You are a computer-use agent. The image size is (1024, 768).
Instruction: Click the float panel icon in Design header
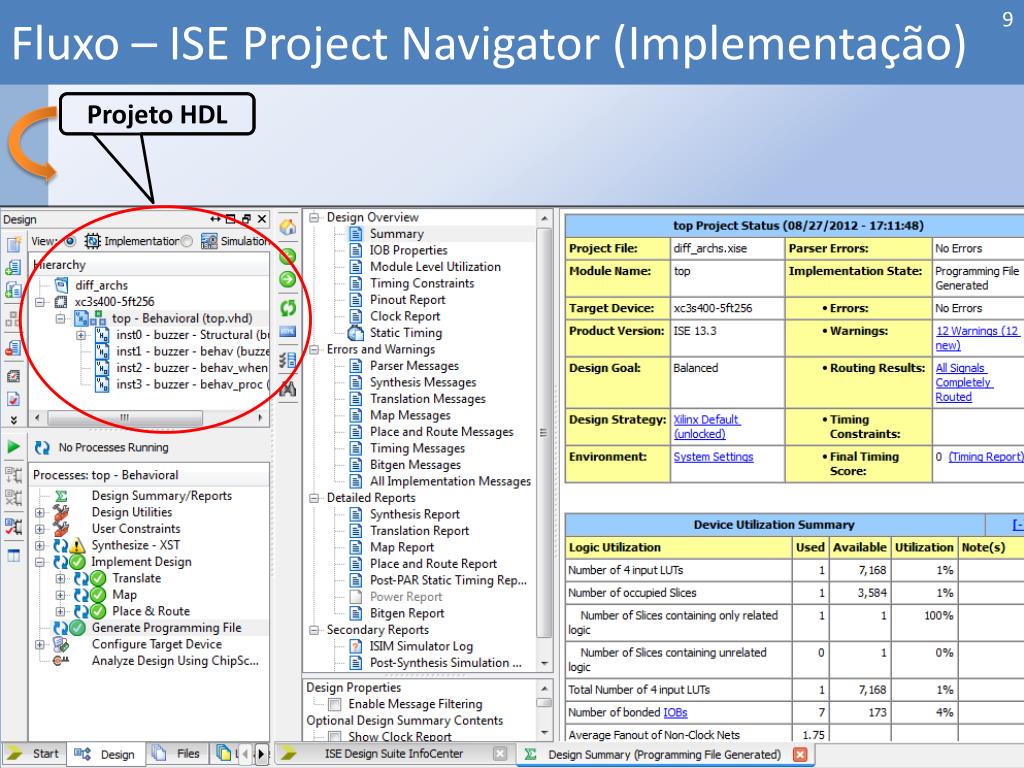point(246,219)
